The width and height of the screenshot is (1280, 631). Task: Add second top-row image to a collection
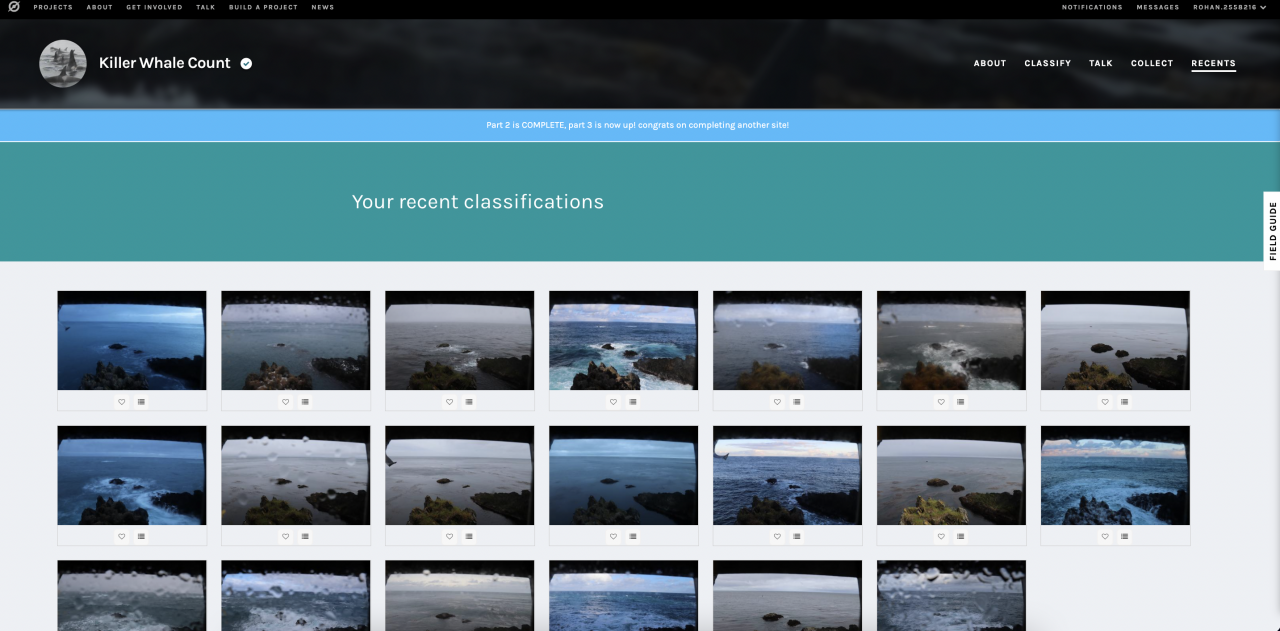(x=305, y=401)
